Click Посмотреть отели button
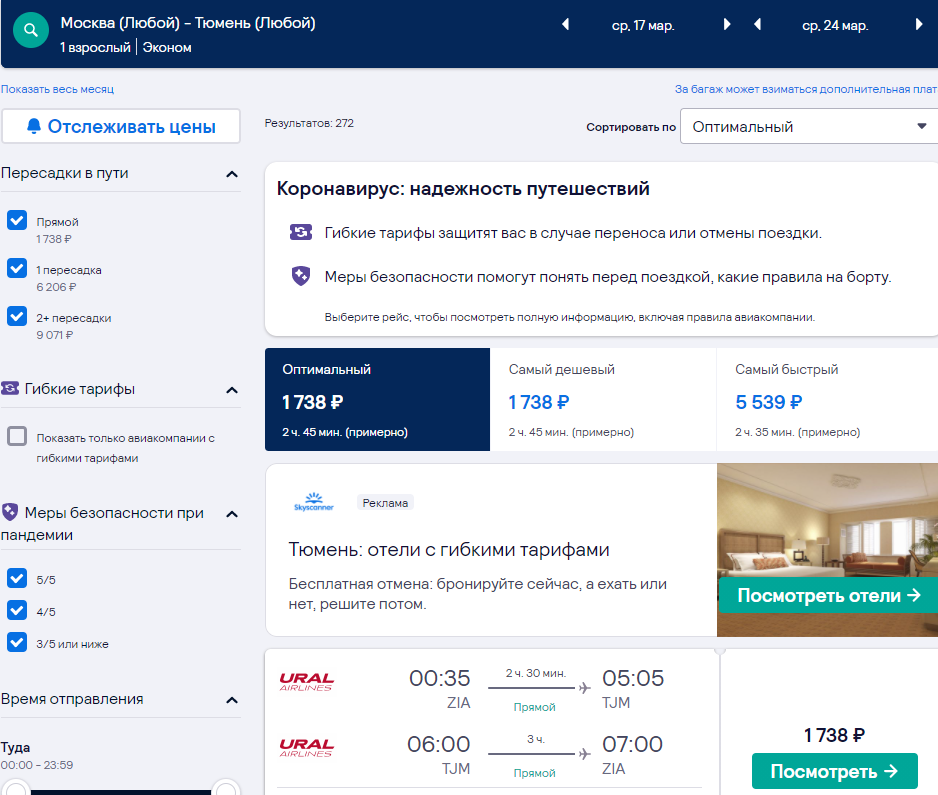 829,595
